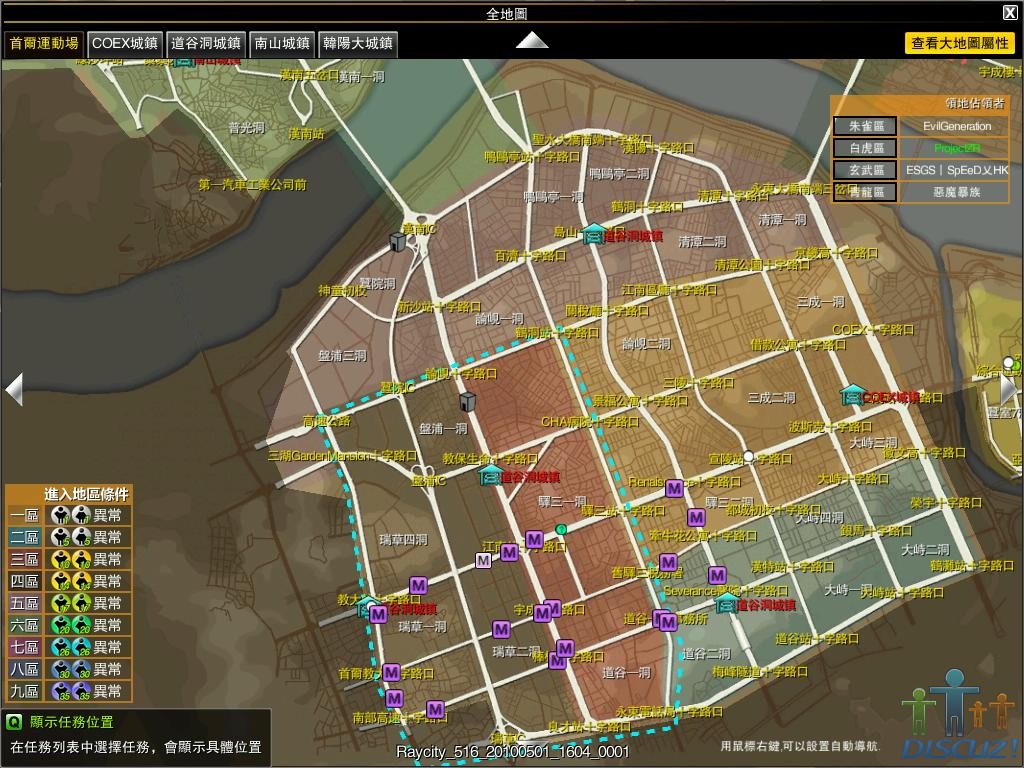Click the 進入地區條件 panel header
The width and height of the screenshot is (1024, 768).
86,494
